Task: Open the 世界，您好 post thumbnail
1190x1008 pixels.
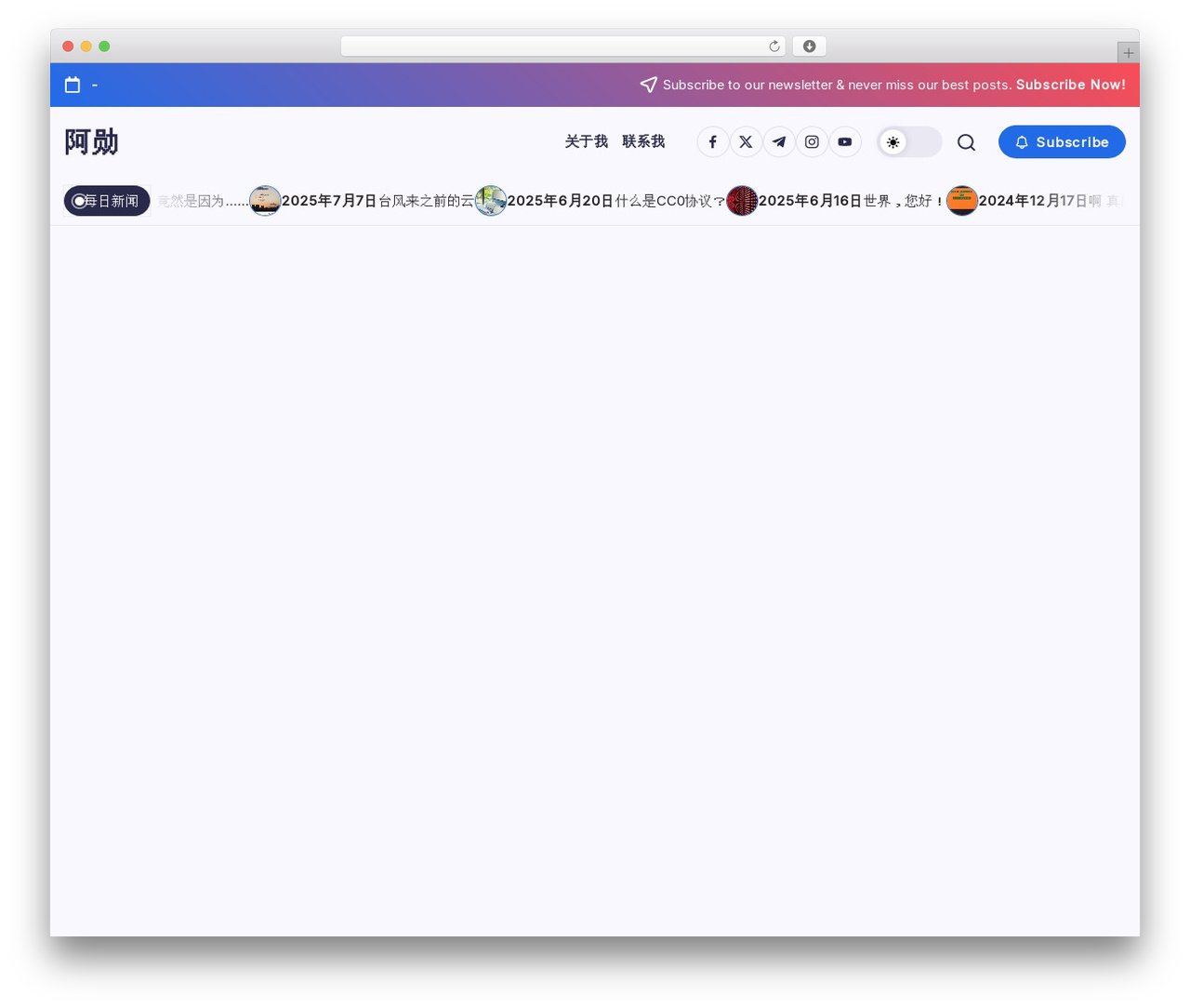Action: pos(742,201)
